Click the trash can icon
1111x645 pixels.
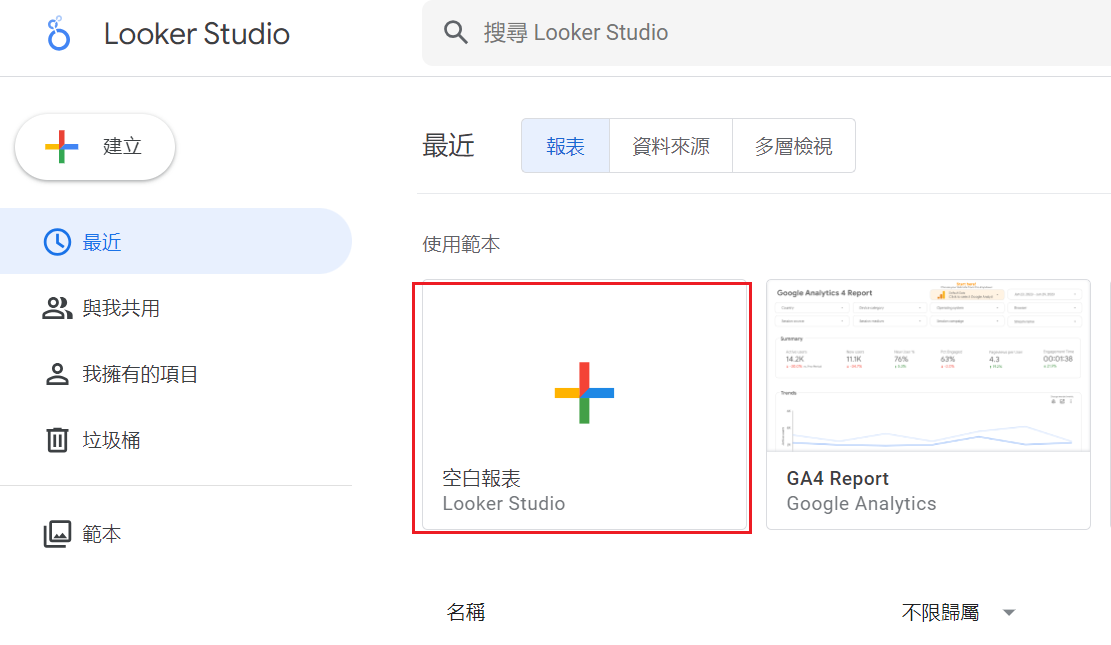pos(57,440)
